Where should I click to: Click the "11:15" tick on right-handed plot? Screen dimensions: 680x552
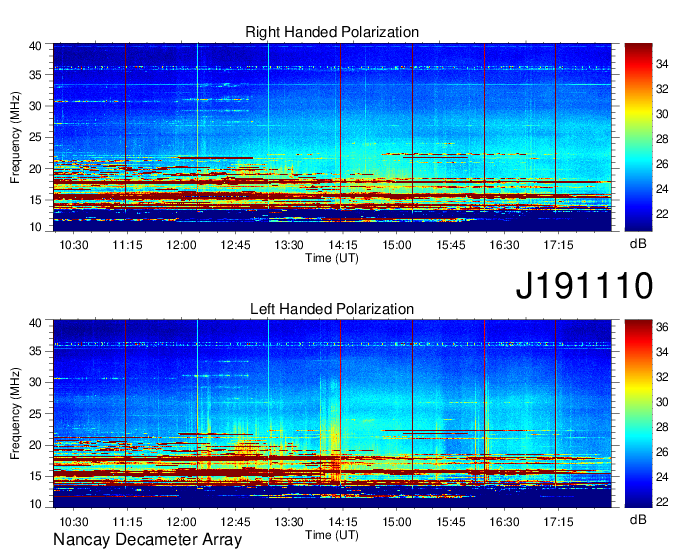click(x=128, y=245)
